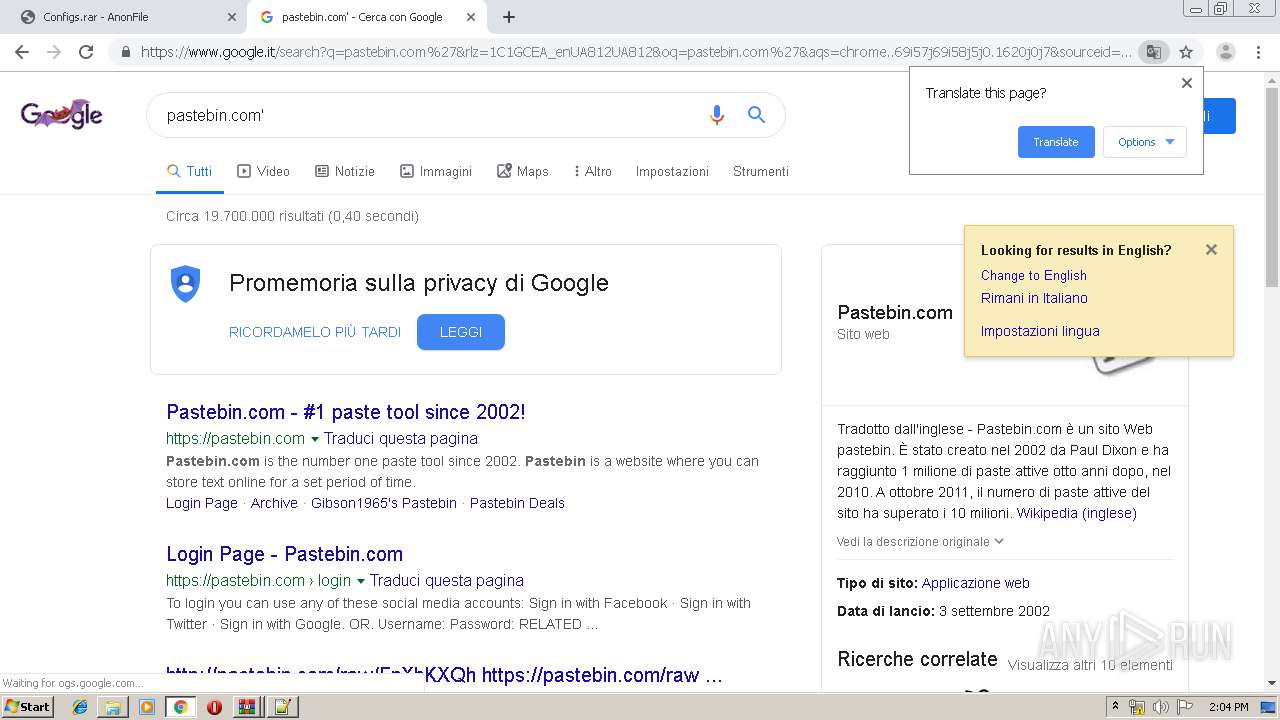Close the 'Configs.rar - AnonFile' tab
1280x720 pixels.
tap(232, 17)
